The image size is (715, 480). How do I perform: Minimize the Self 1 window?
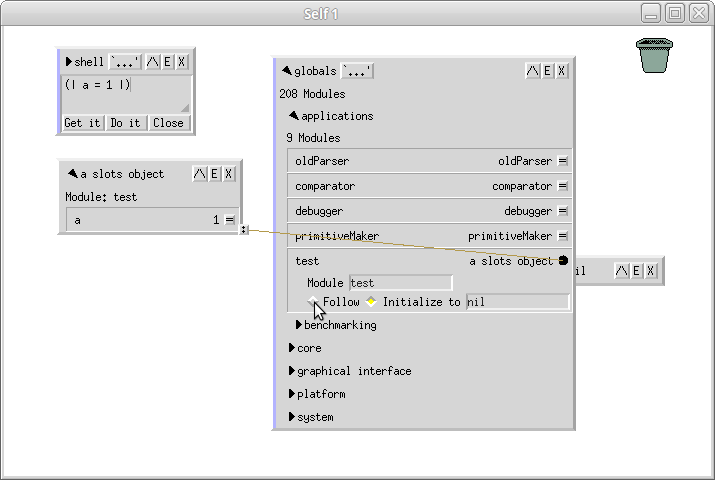point(651,13)
